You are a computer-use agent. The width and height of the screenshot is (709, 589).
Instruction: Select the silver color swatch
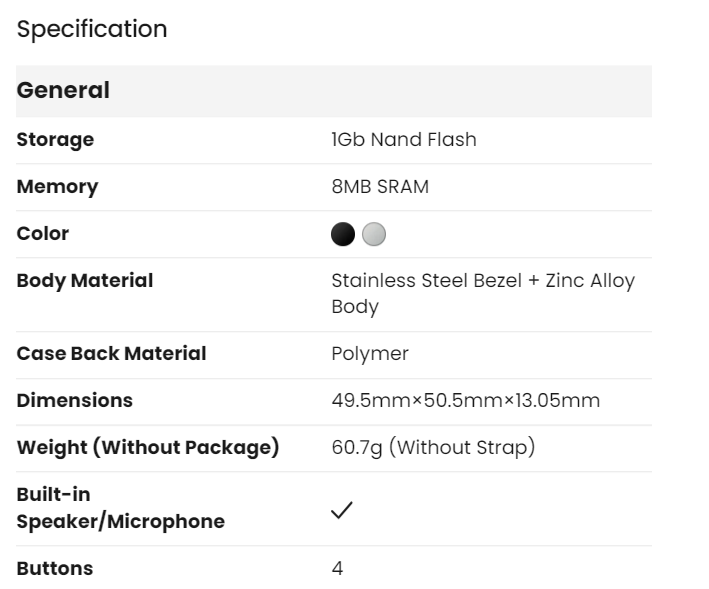tap(373, 234)
